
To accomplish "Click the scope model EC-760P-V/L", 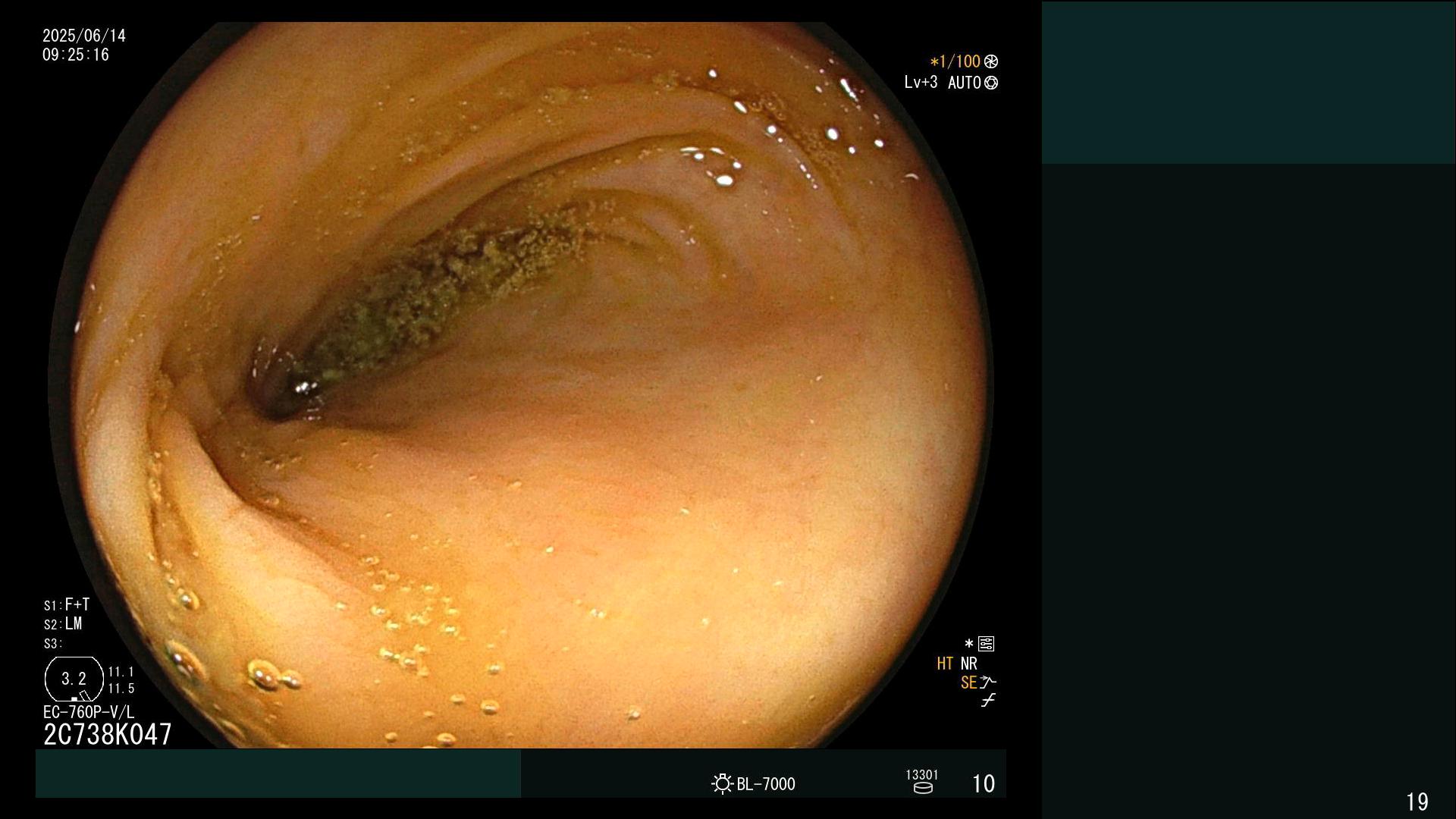I will point(89,712).
